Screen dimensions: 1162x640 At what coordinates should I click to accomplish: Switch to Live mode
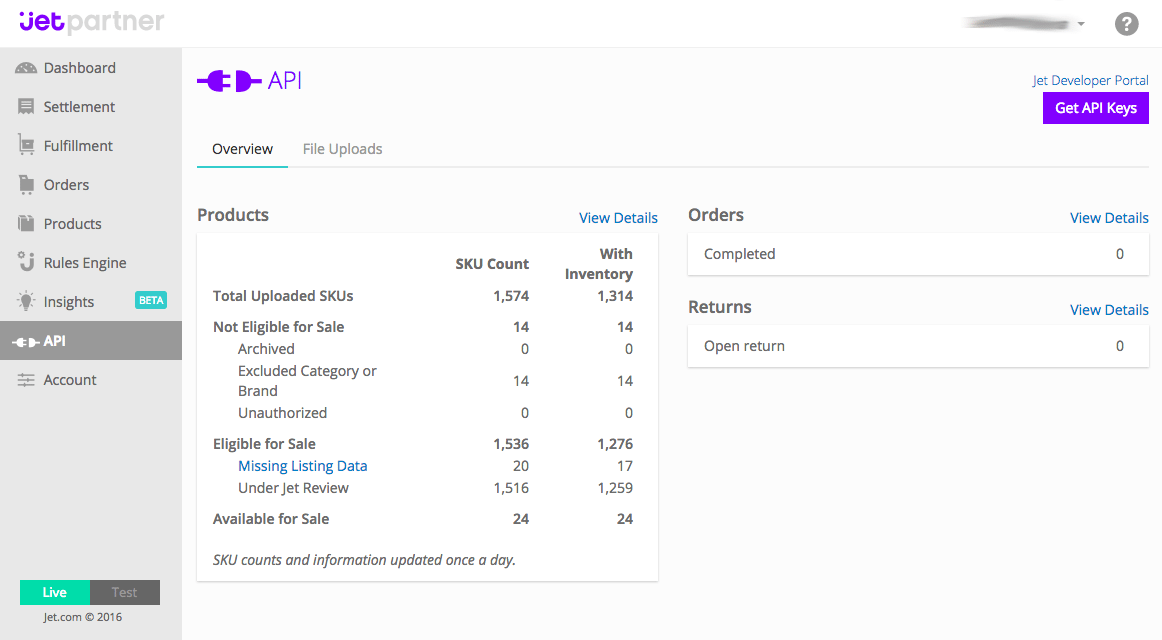pos(55,593)
